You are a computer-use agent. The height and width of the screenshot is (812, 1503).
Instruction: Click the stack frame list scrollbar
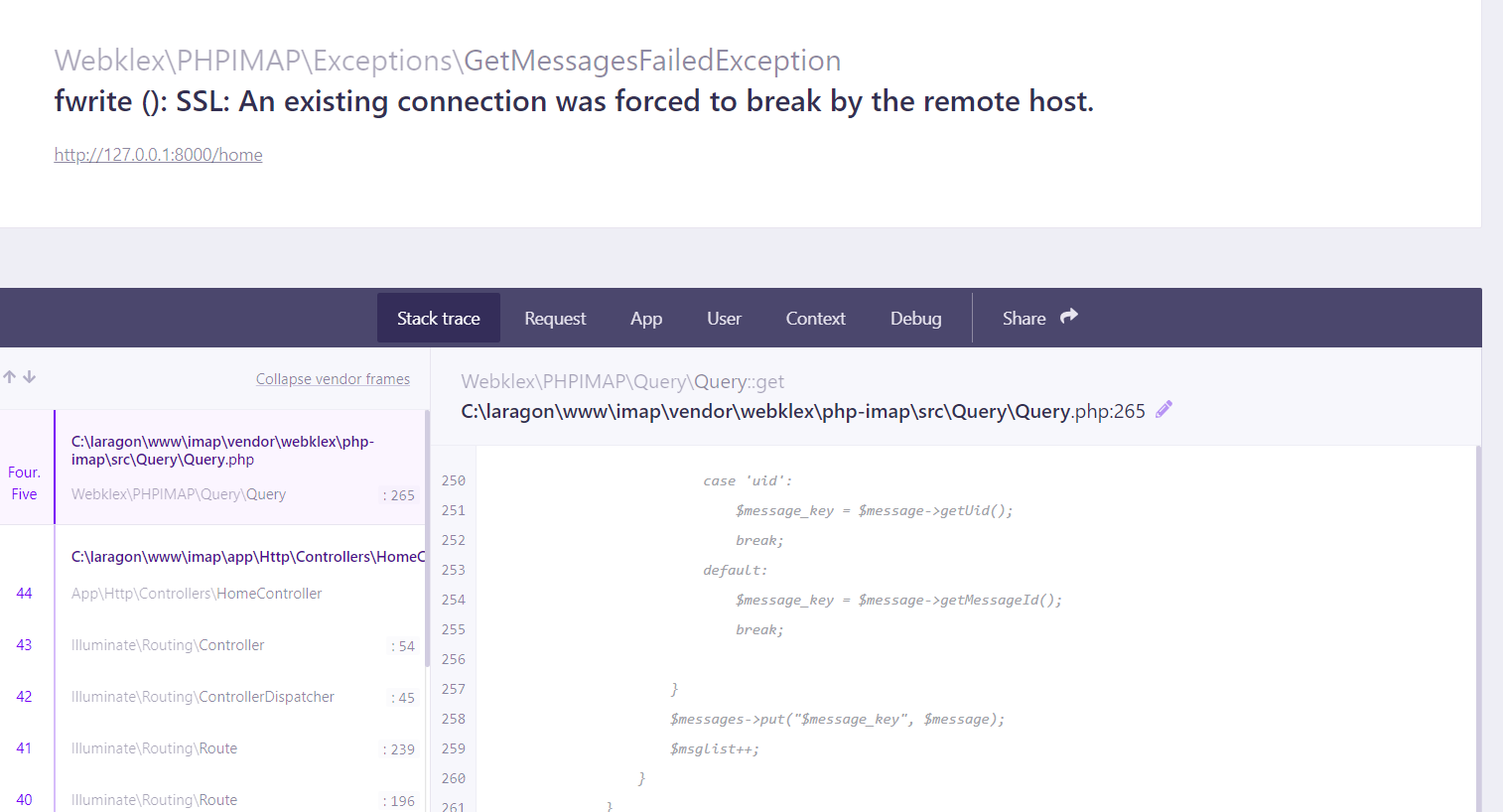[x=428, y=536]
